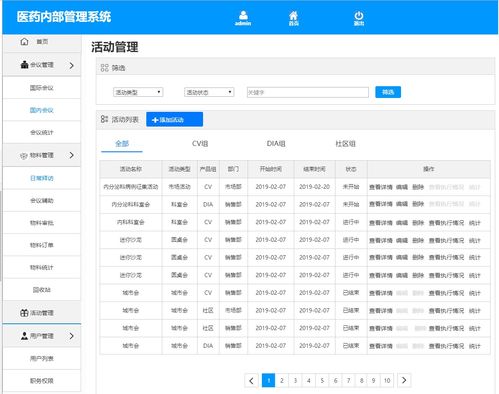
Task: Open 会议辅助 in the sidebar
Action: click(x=42, y=201)
